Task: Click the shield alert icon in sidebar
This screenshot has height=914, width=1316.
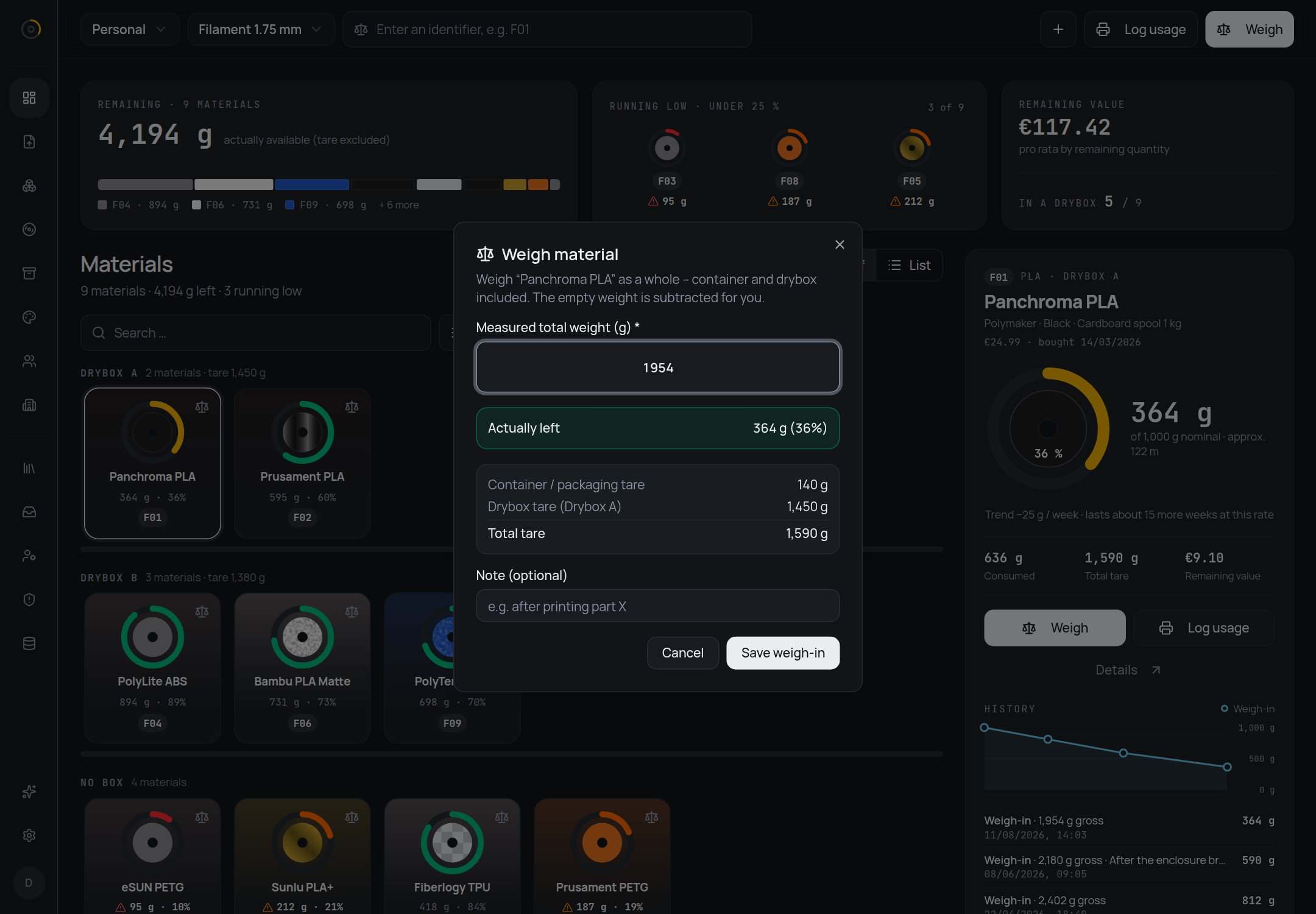Action: (29, 600)
